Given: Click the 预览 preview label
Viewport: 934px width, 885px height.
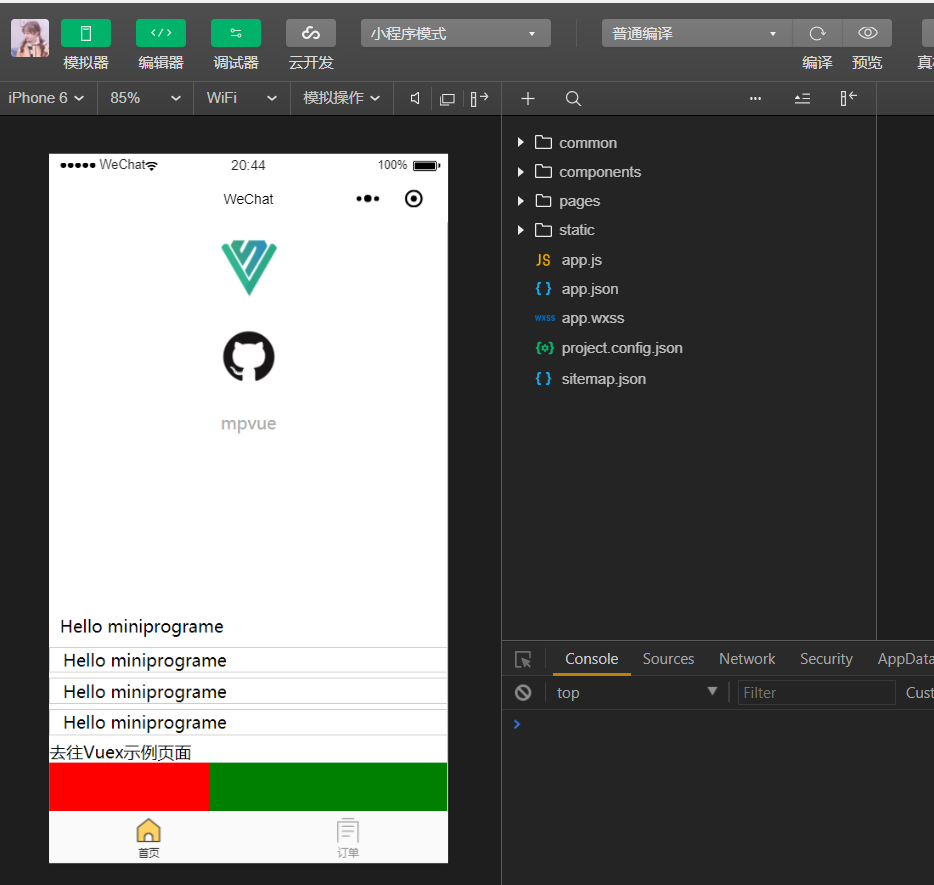Looking at the screenshot, I should (867, 63).
